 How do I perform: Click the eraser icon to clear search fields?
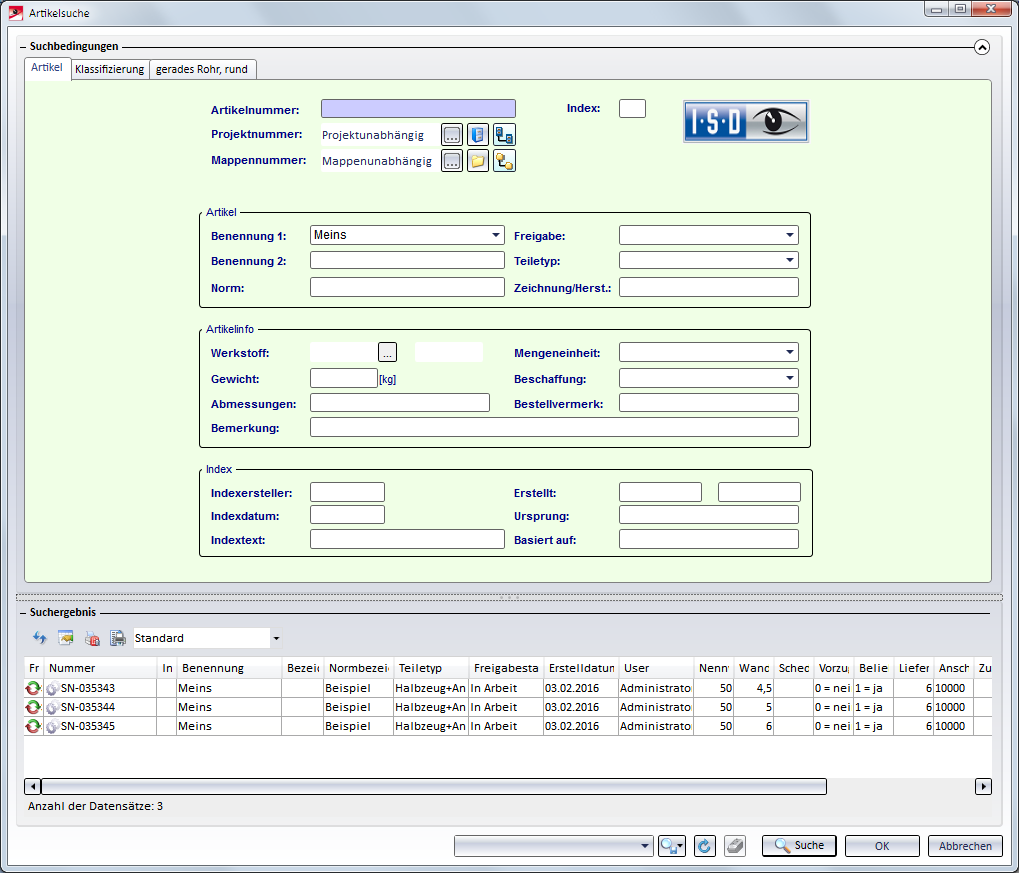pyautogui.click(x=735, y=846)
